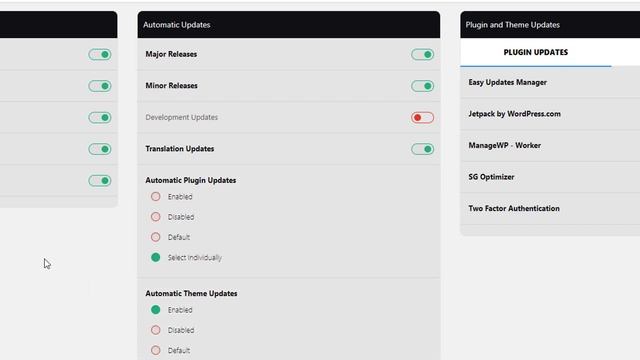The height and width of the screenshot is (360, 640).
Task: Select Enabled under Automatic Plugin Updates
Action: [x=156, y=196]
